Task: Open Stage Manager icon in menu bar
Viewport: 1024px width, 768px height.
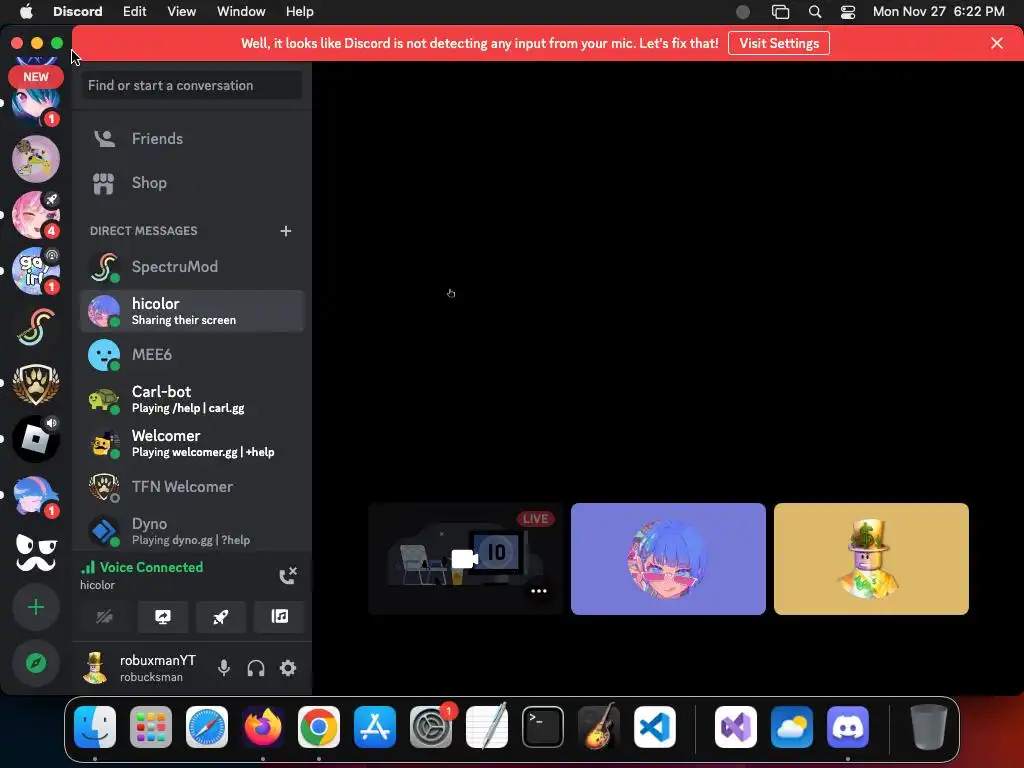Action: (x=780, y=12)
